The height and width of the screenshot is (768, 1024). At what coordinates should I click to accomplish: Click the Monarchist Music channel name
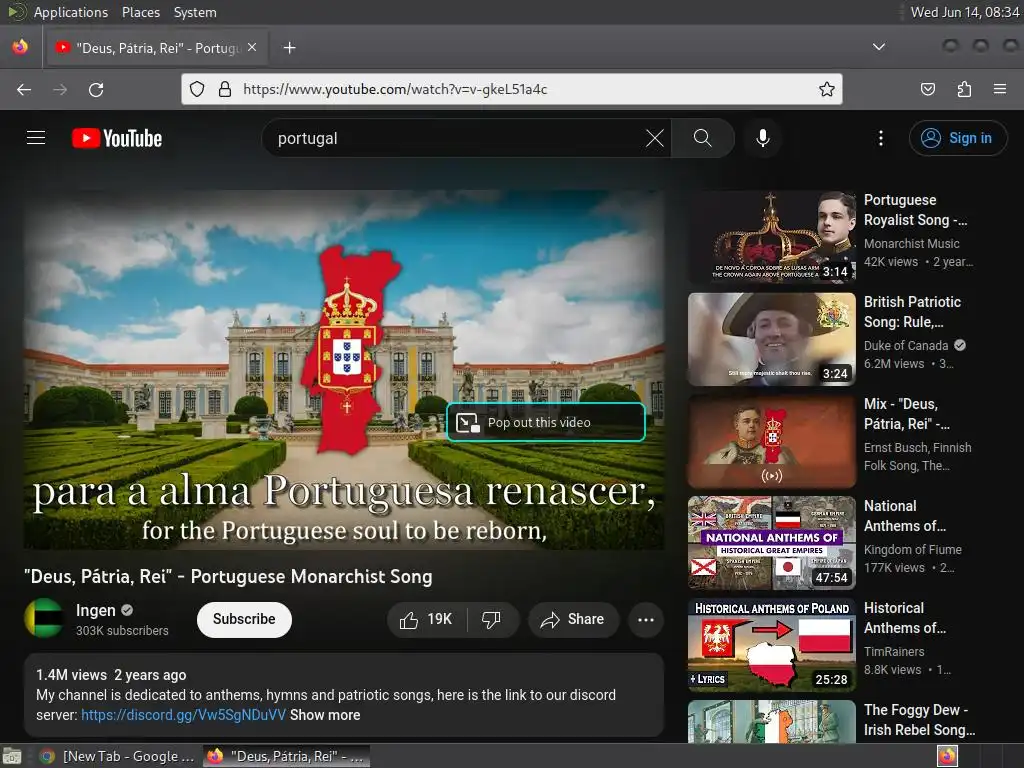912,244
